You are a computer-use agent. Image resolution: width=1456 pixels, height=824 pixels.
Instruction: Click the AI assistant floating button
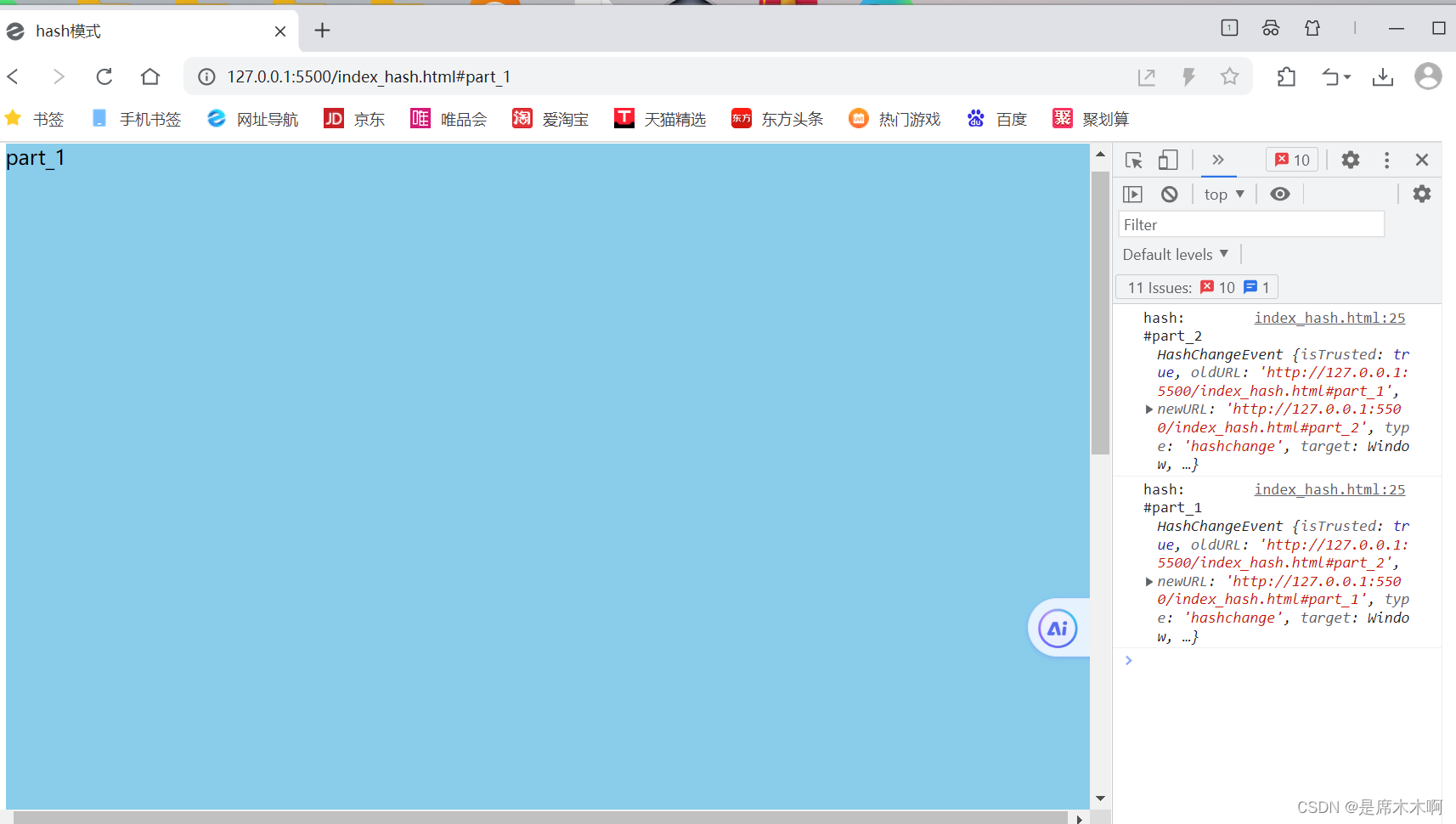pos(1058,629)
